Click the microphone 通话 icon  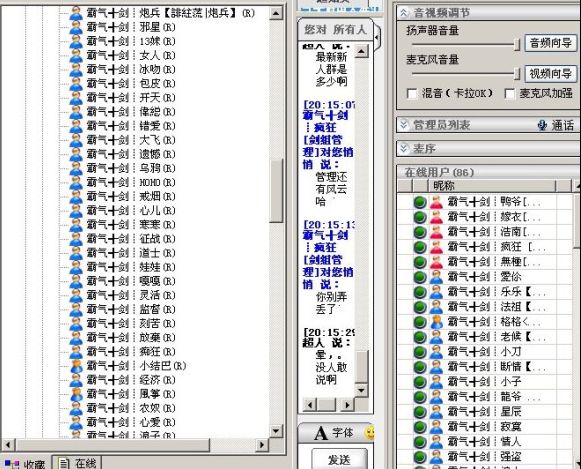click(542, 125)
